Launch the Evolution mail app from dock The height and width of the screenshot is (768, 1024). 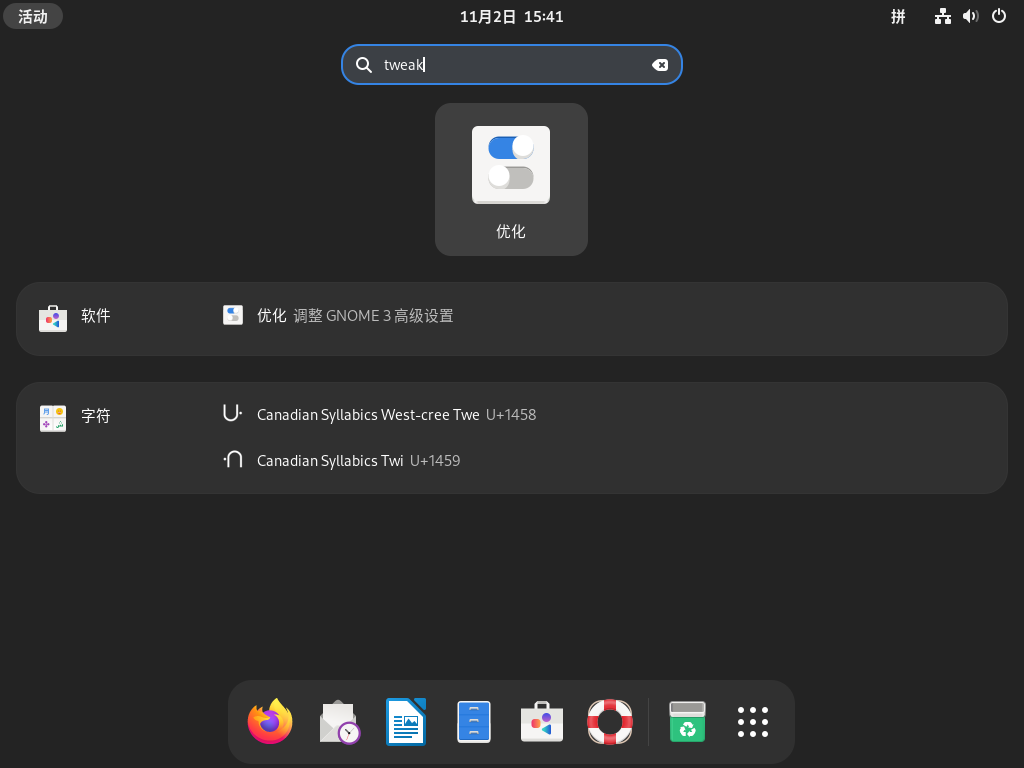(339, 722)
